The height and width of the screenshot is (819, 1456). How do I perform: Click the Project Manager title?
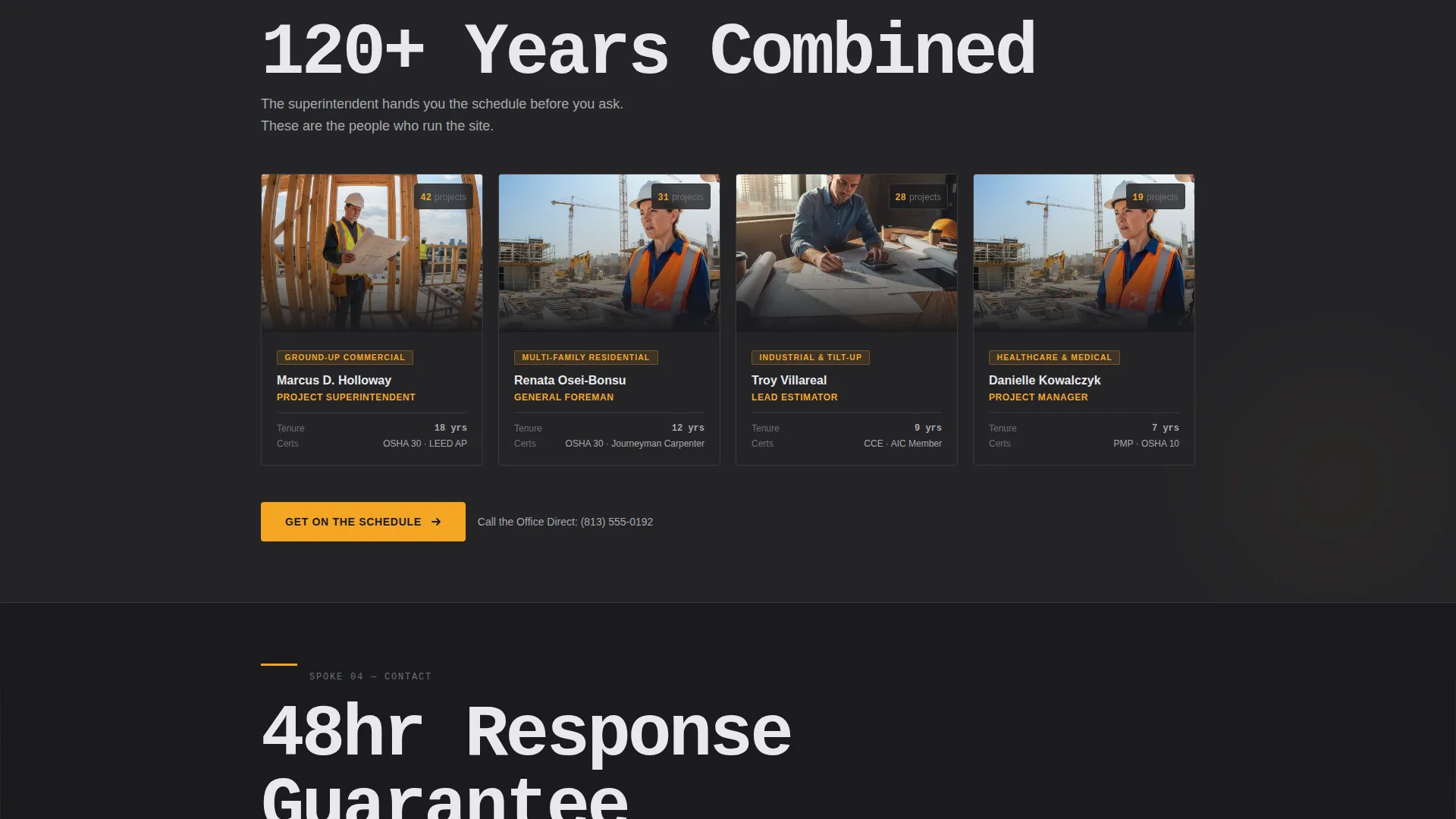(x=1038, y=397)
